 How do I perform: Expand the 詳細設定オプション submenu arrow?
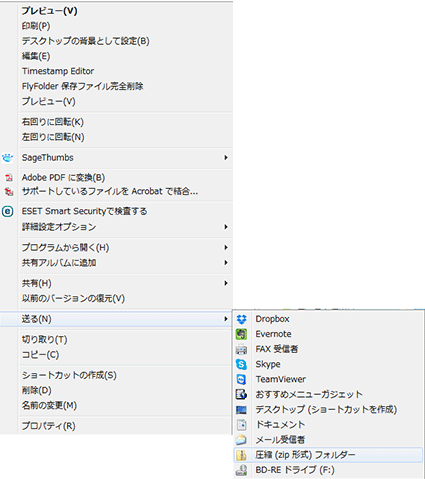tap(226, 227)
